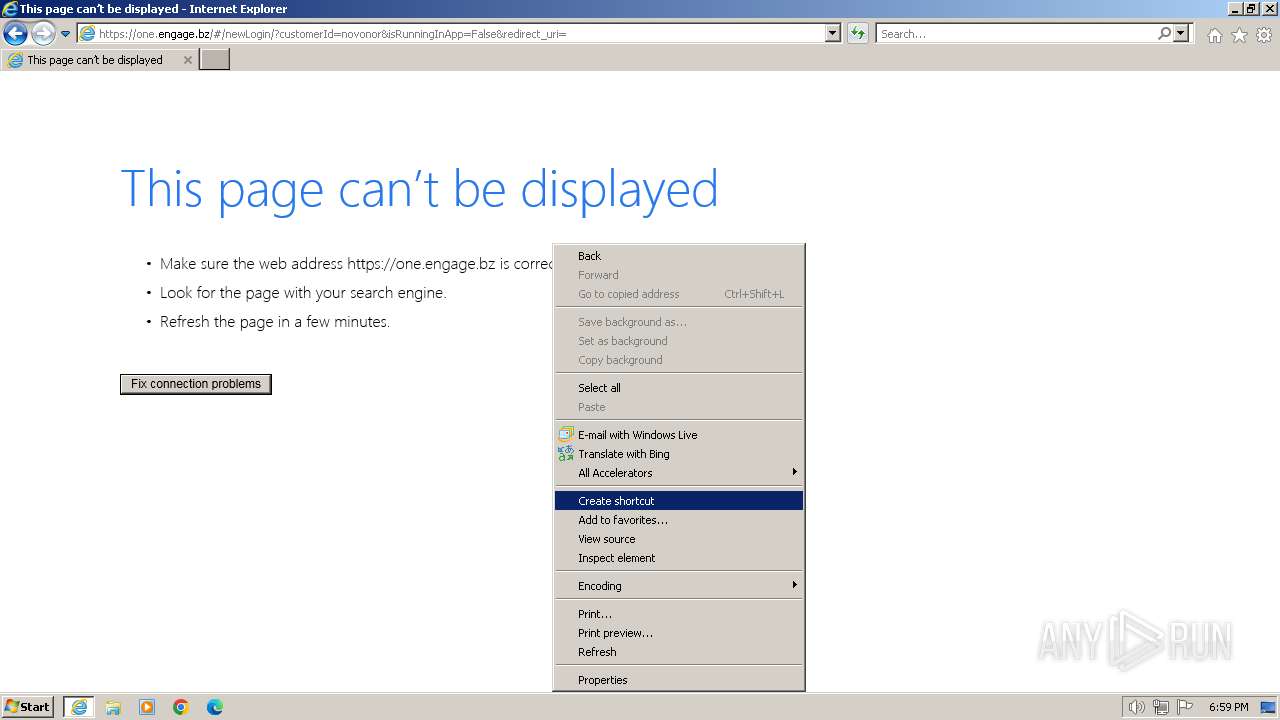1280x720 pixels.
Task: Click into the Search box
Action: (x=1016, y=33)
